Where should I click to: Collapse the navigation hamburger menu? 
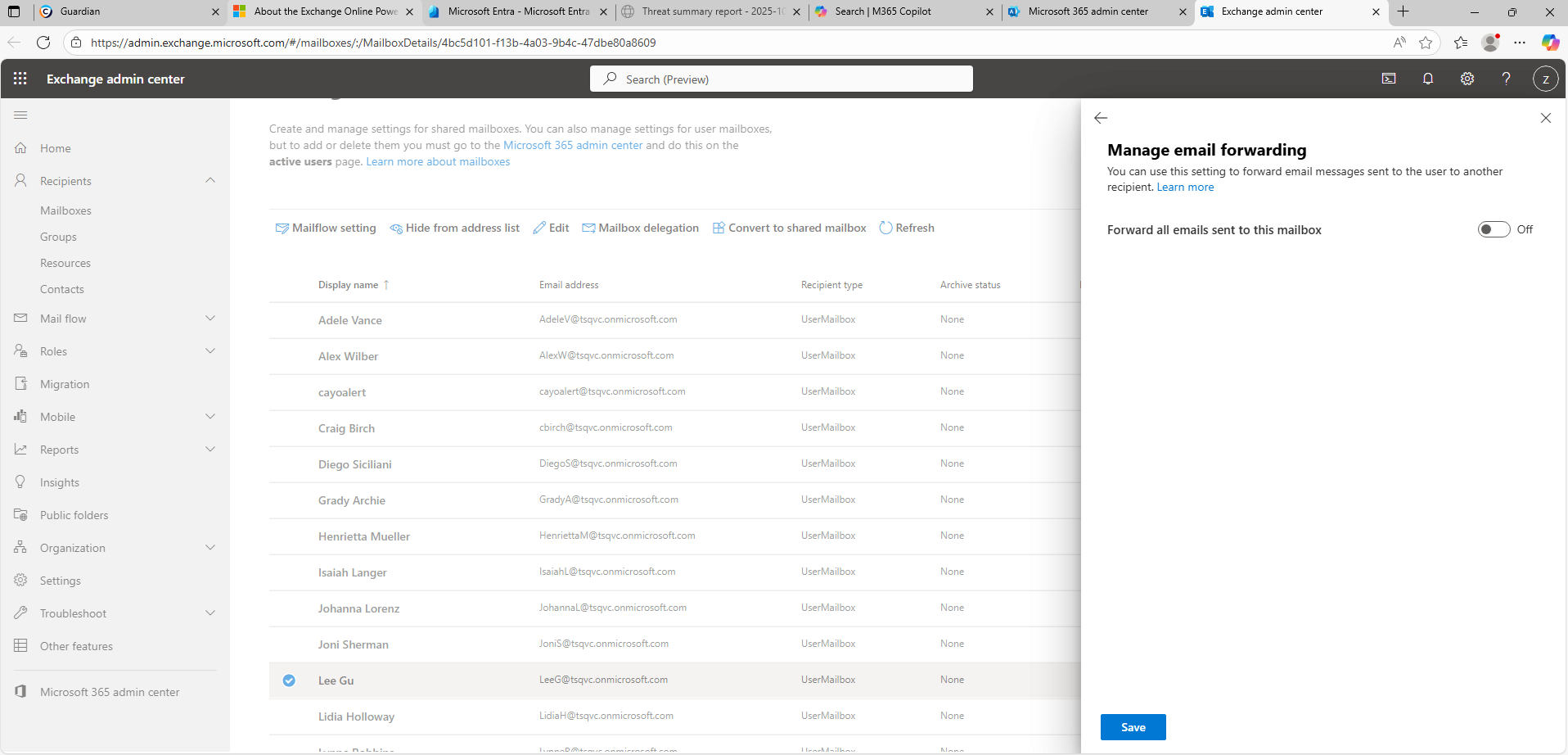[x=20, y=115]
